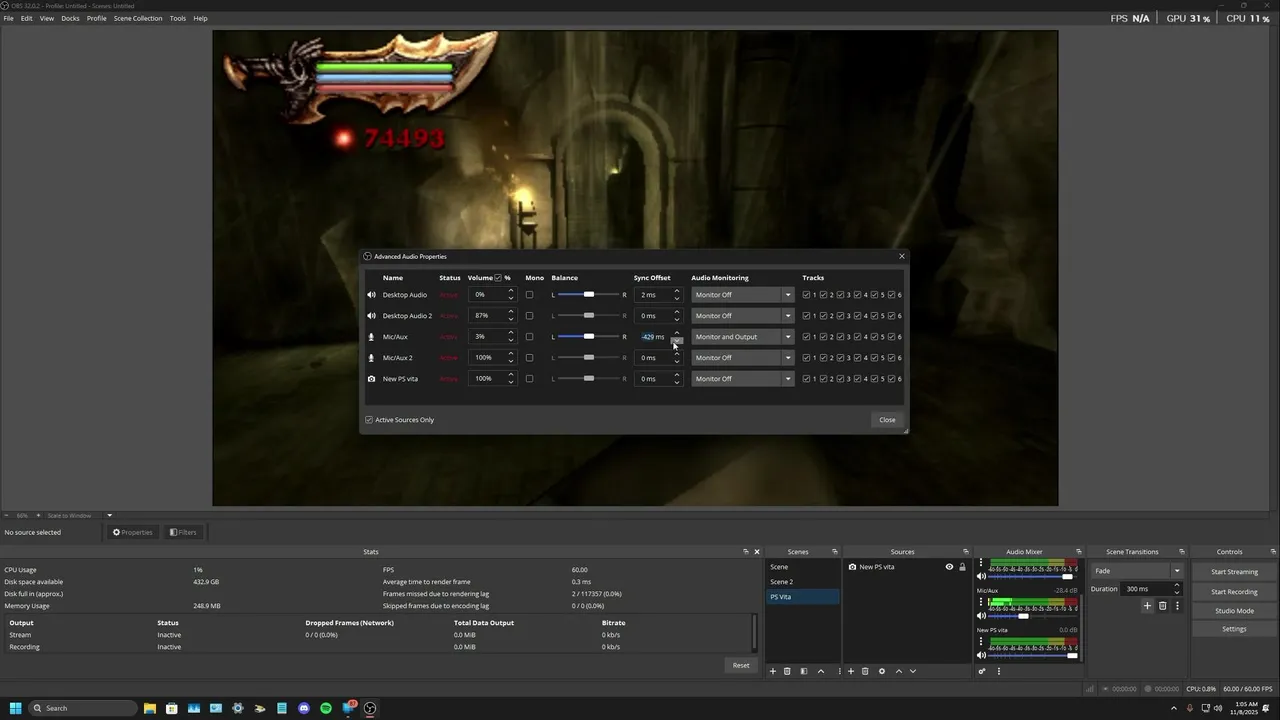Image resolution: width=1280 pixels, height=720 pixels.
Task: Open Audio Monitoring dropdown for Desktop Audio
Action: [743, 295]
